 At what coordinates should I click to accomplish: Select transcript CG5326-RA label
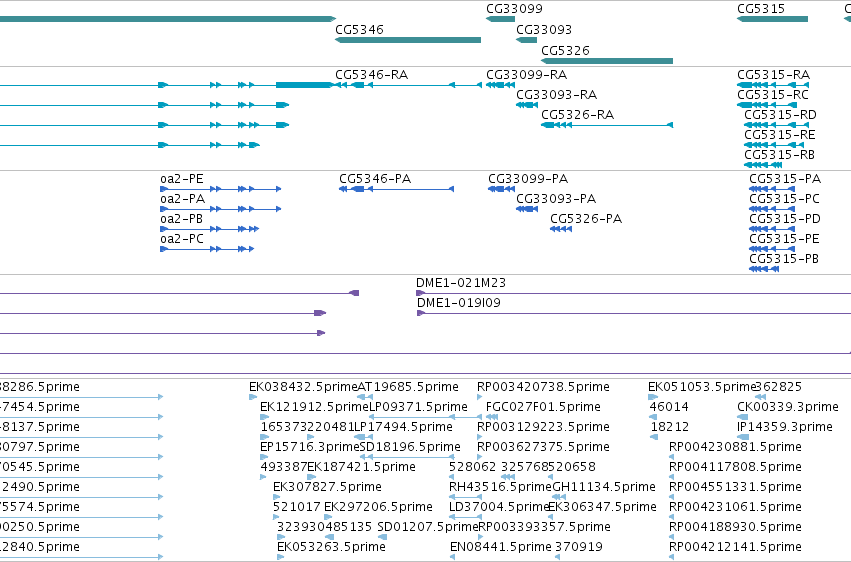point(577,115)
